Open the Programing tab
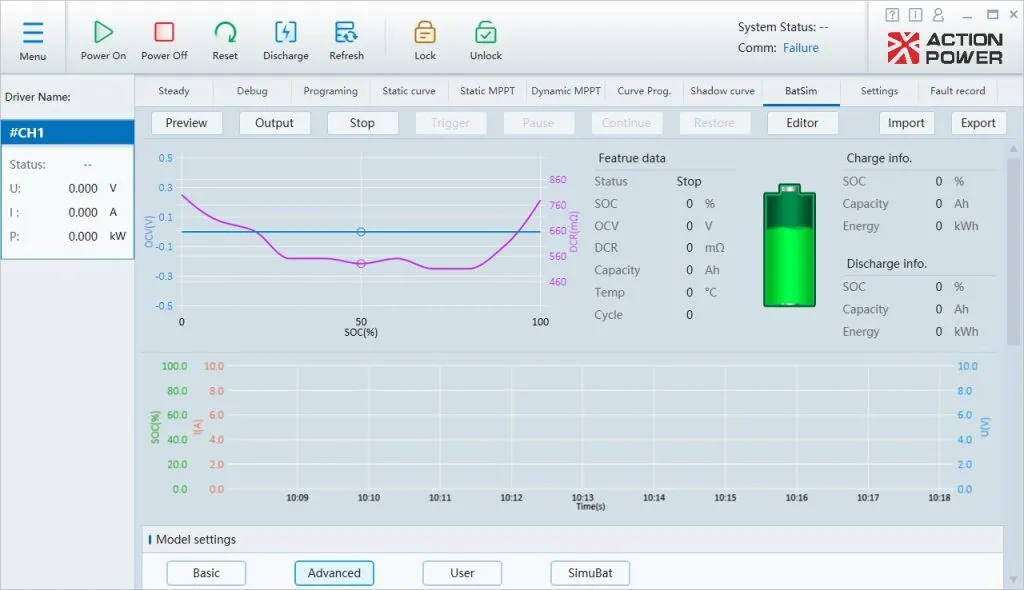 click(x=330, y=91)
